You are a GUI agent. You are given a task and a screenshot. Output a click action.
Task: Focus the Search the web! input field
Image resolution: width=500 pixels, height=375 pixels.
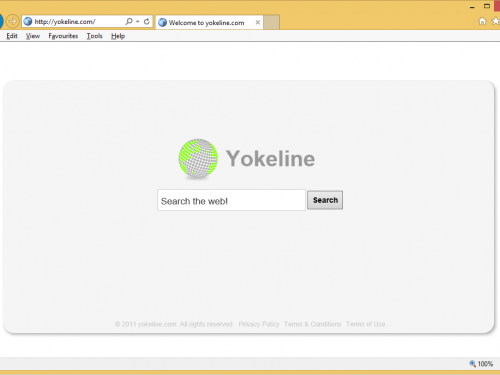tap(231, 200)
